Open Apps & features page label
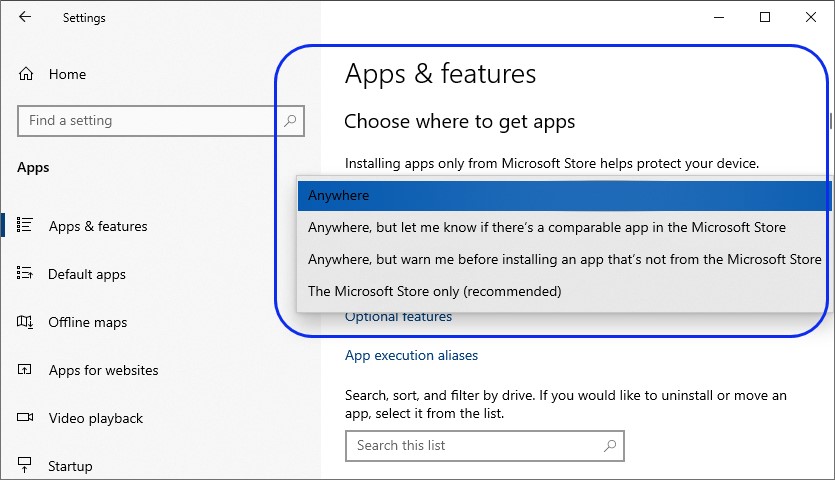Viewport: 835px width, 480px height. (x=98, y=226)
